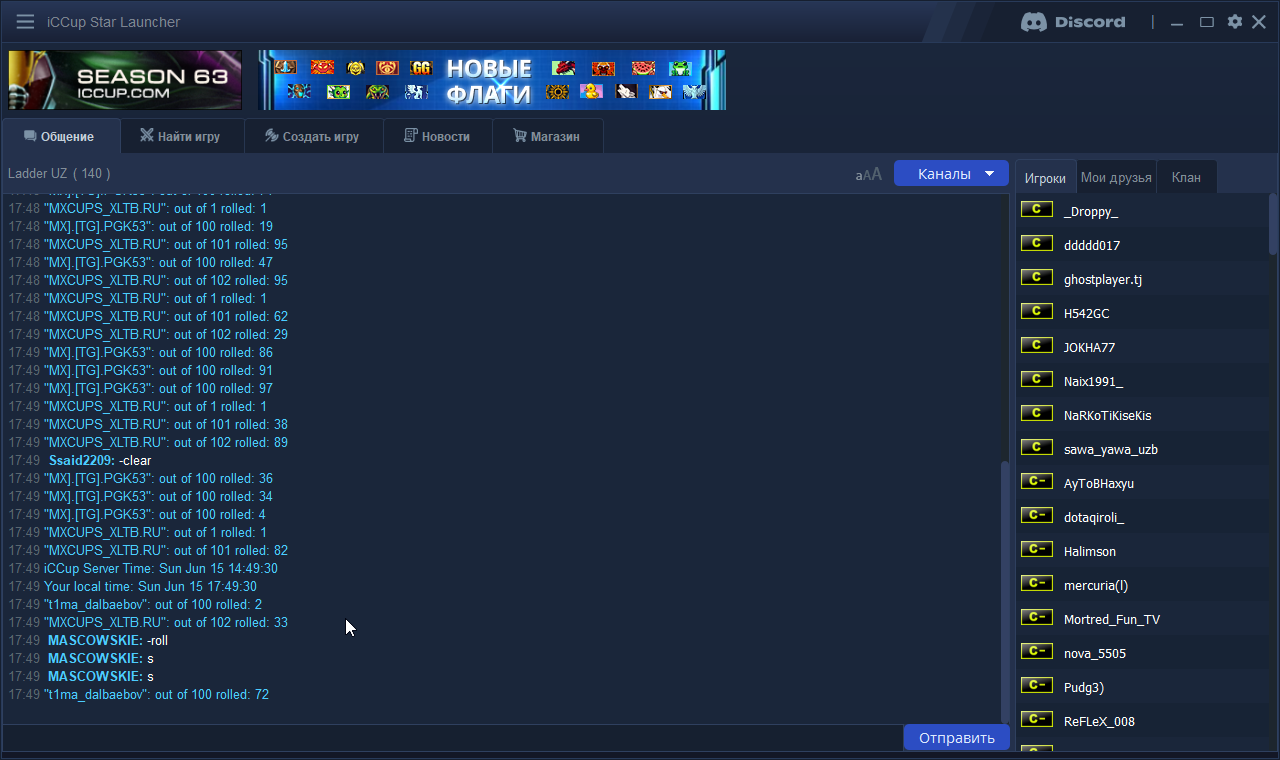Viewport: 1280px width, 760px height.
Task: Focus the chat message input field
Action: click(x=452, y=738)
